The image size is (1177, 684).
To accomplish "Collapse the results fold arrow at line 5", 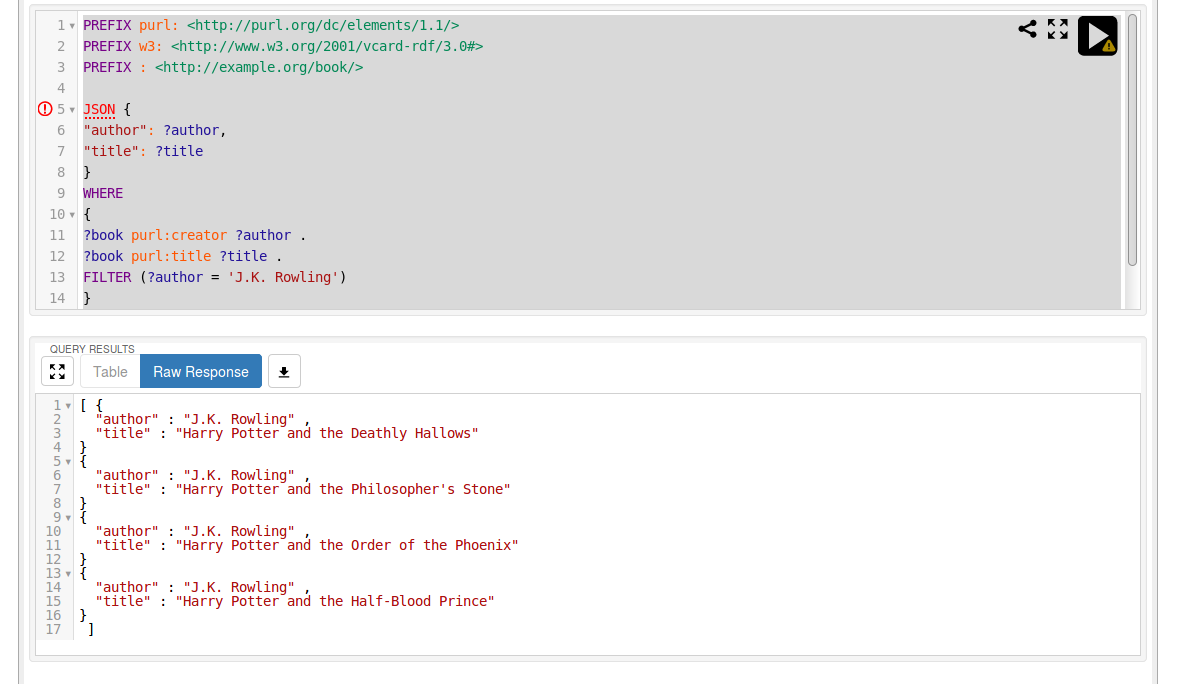I will coord(68,462).
